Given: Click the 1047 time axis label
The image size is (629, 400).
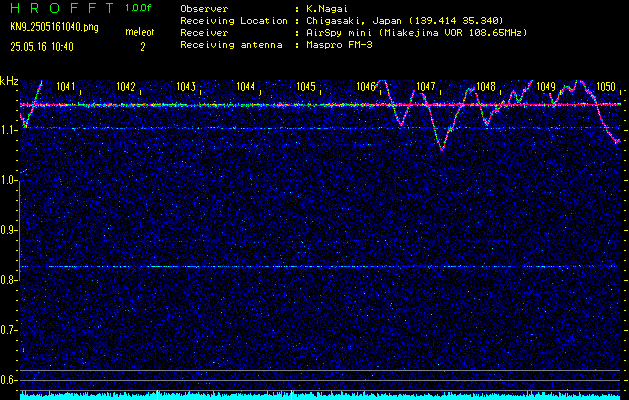Looking at the screenshot, I should click(426, 86).
